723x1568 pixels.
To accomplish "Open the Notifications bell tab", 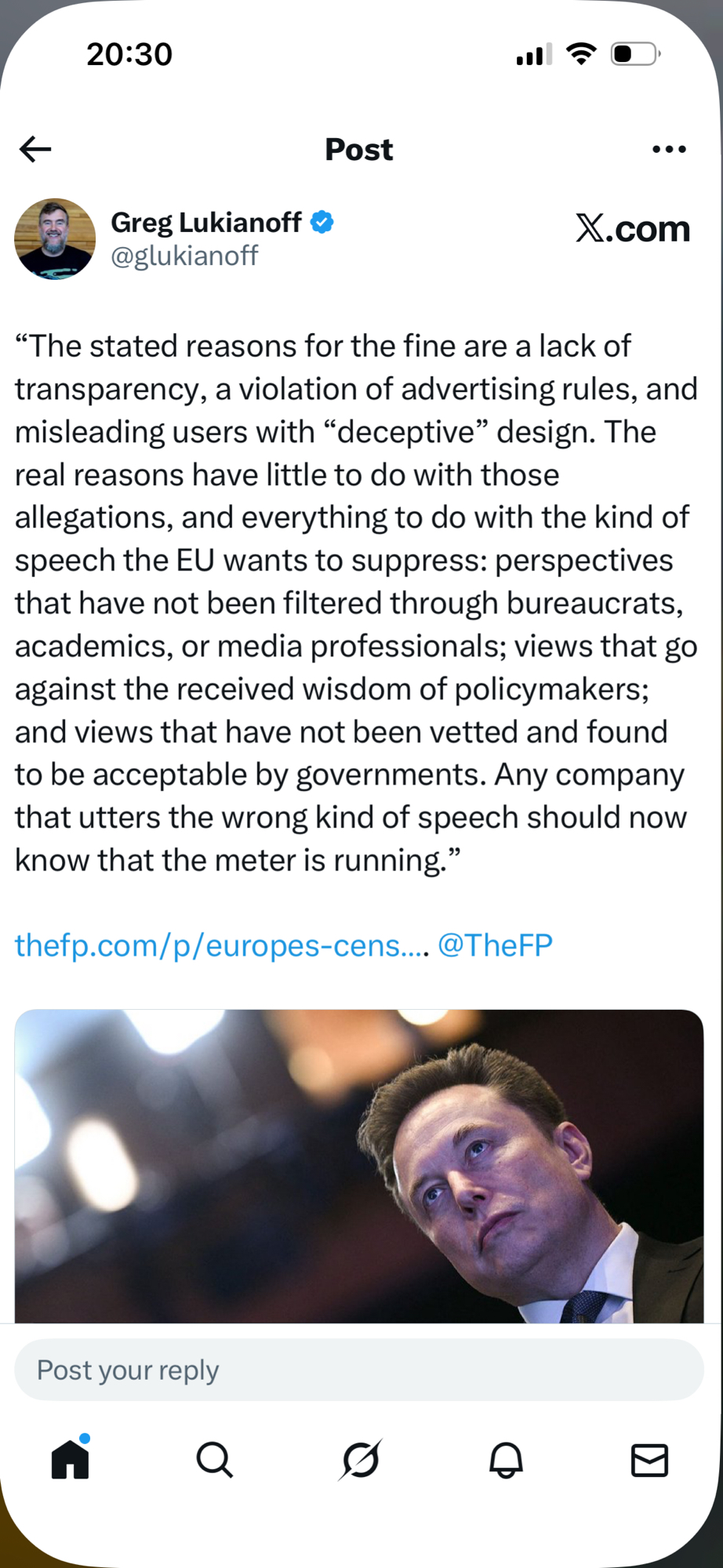I will pos(506,1460).
